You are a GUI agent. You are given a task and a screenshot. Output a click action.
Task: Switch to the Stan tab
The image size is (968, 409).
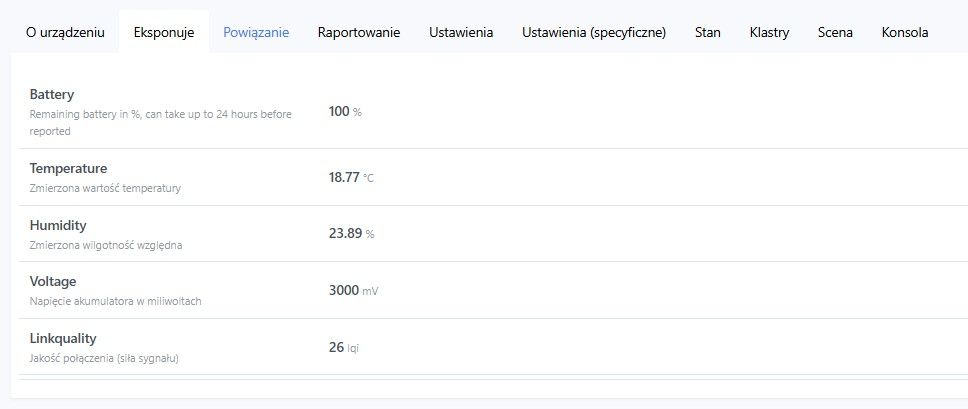[x=708, y=32]
